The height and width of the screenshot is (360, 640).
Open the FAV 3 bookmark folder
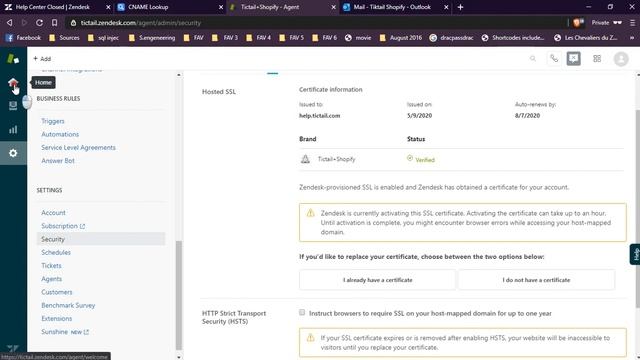click(x=225, y=38)
